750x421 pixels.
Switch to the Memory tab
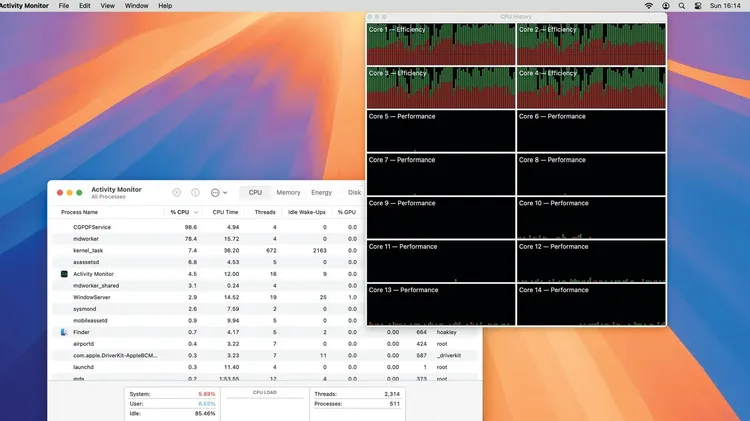click(288, 192)
